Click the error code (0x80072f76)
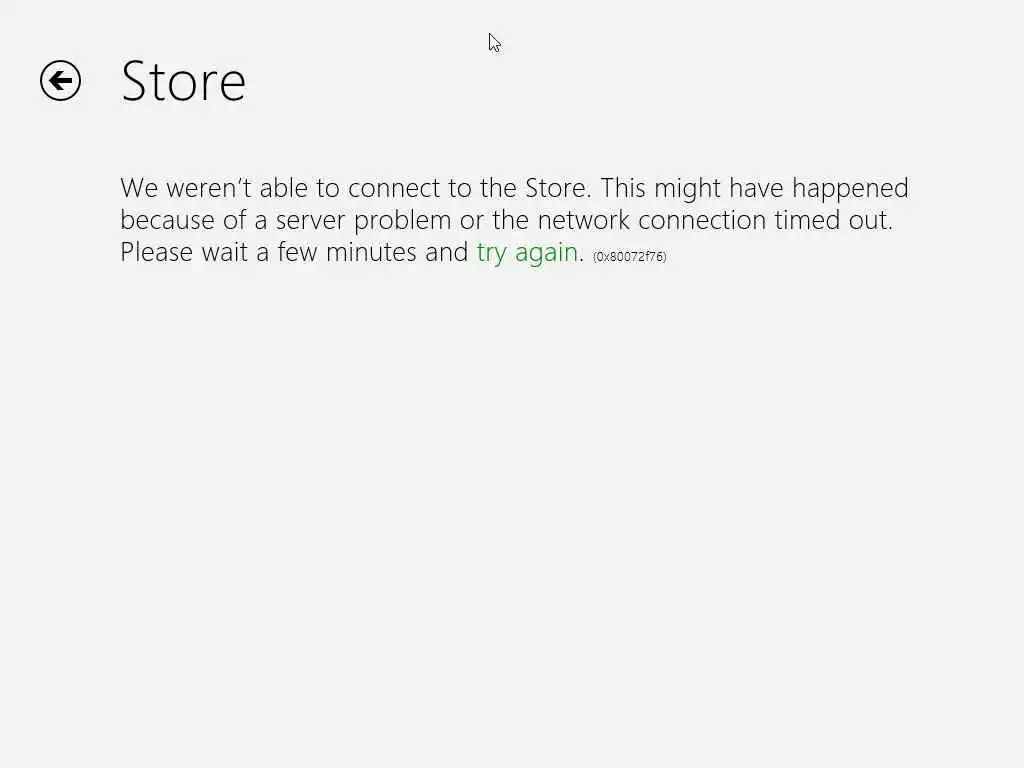1024x768 pixels. pos(630,257)
